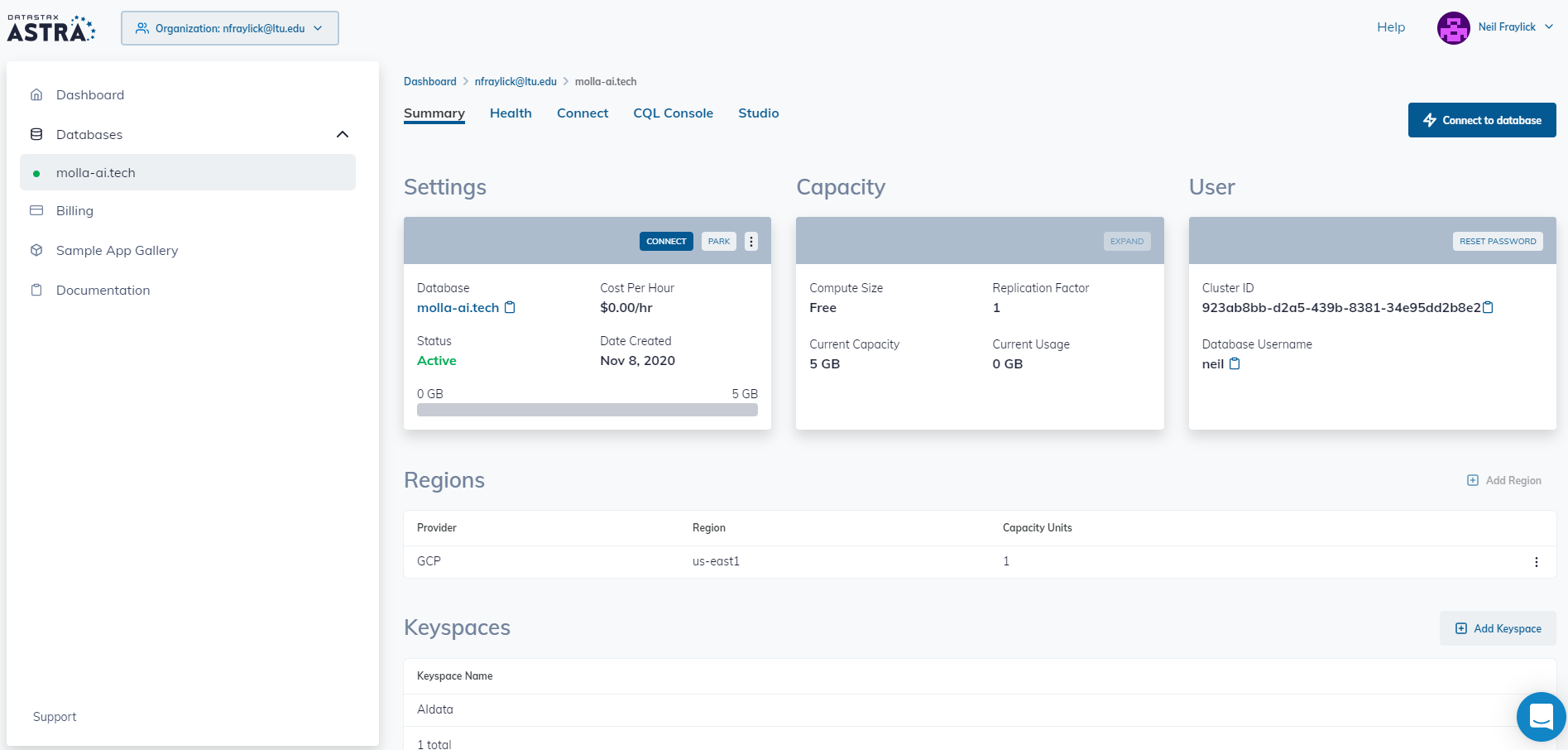Open Sample App Gallery
Image resolution: width=1568 pixels, height=750 pixels.
point(117,250)
